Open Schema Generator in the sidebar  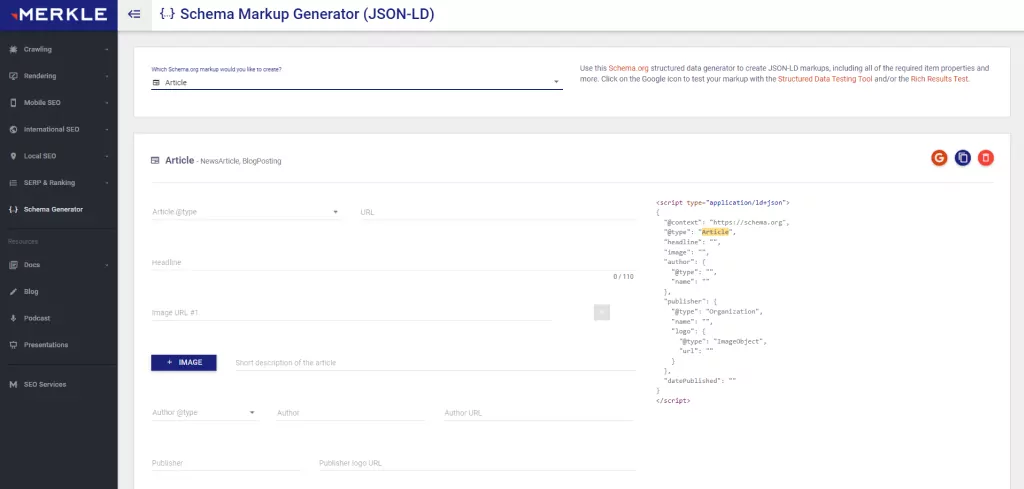click(53, 209)
